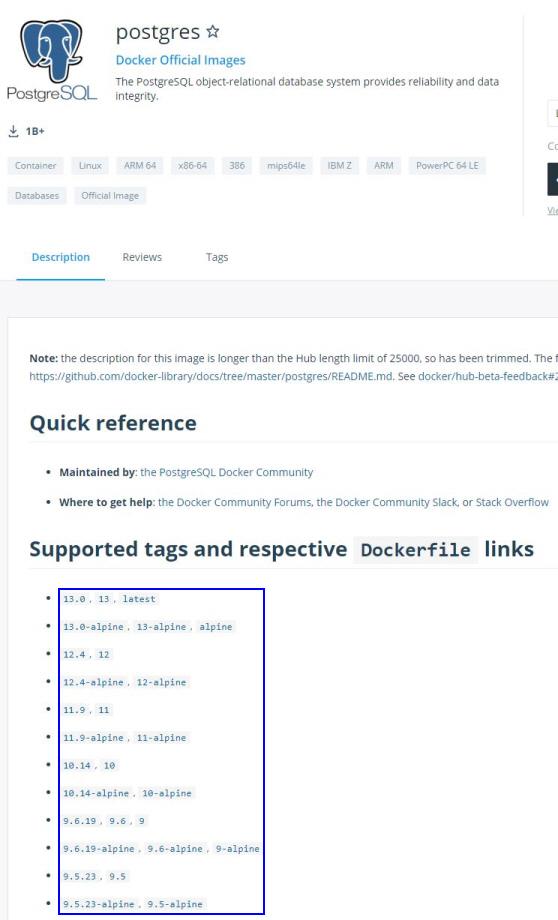Select the Container tag chip

[x=36, y=165]
